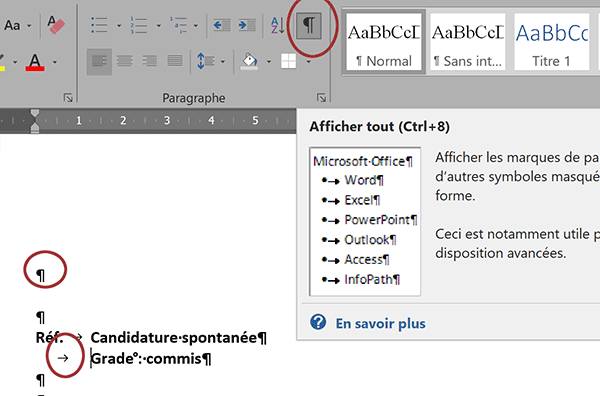Increase the paragraph indent
600x396 pixels.
[x=247, y=26]
